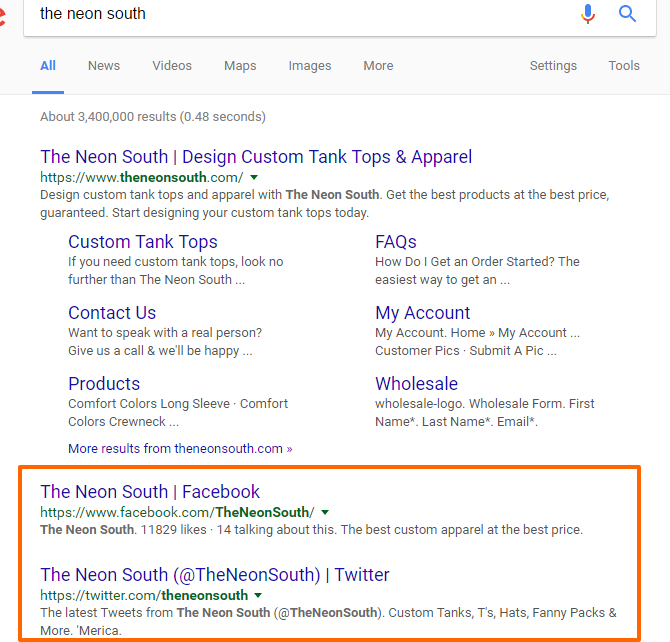This screenshot has width=670, height=642.
Task: Click the https://www.theneonsouth.com/ URL text
Action: pos(141,177)
